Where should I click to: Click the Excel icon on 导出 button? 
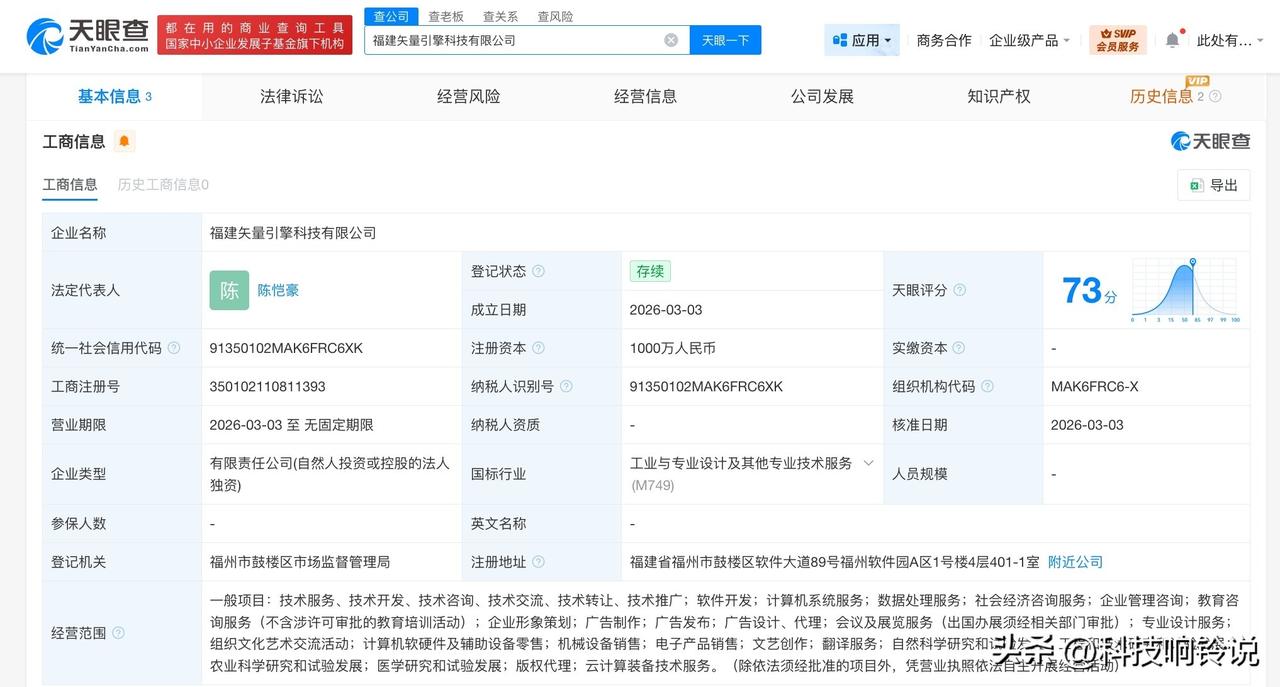pos(1195,186)
